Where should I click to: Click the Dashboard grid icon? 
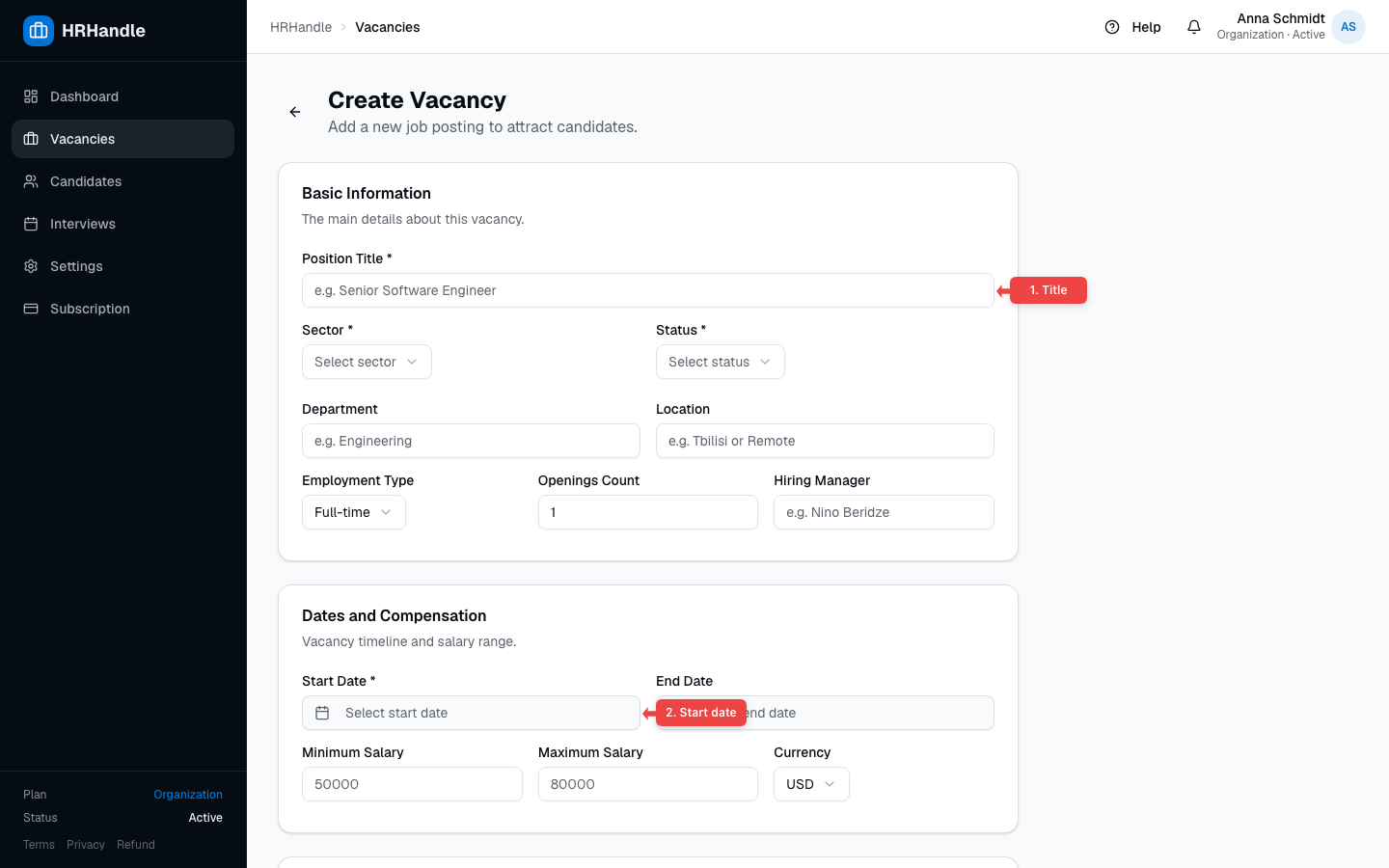point(31,96)
